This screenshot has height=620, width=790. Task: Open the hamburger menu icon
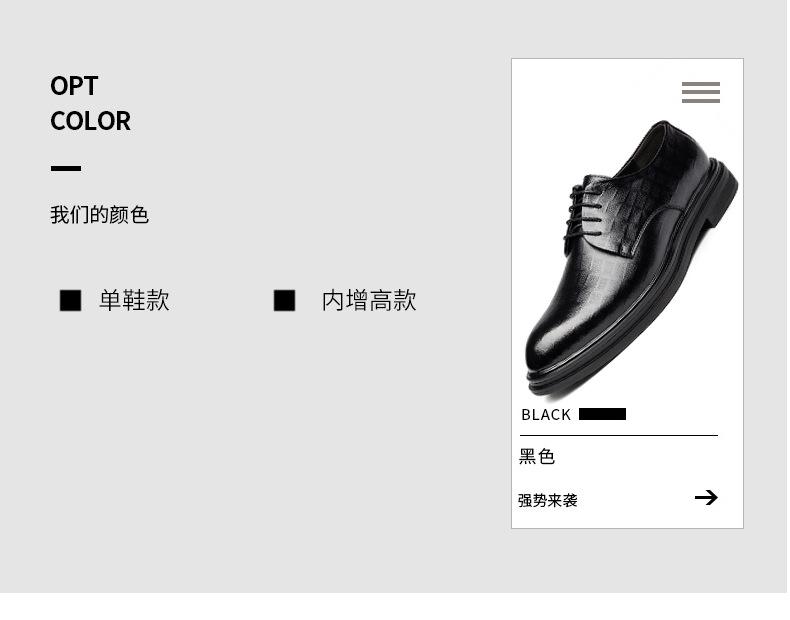(700, 92)
